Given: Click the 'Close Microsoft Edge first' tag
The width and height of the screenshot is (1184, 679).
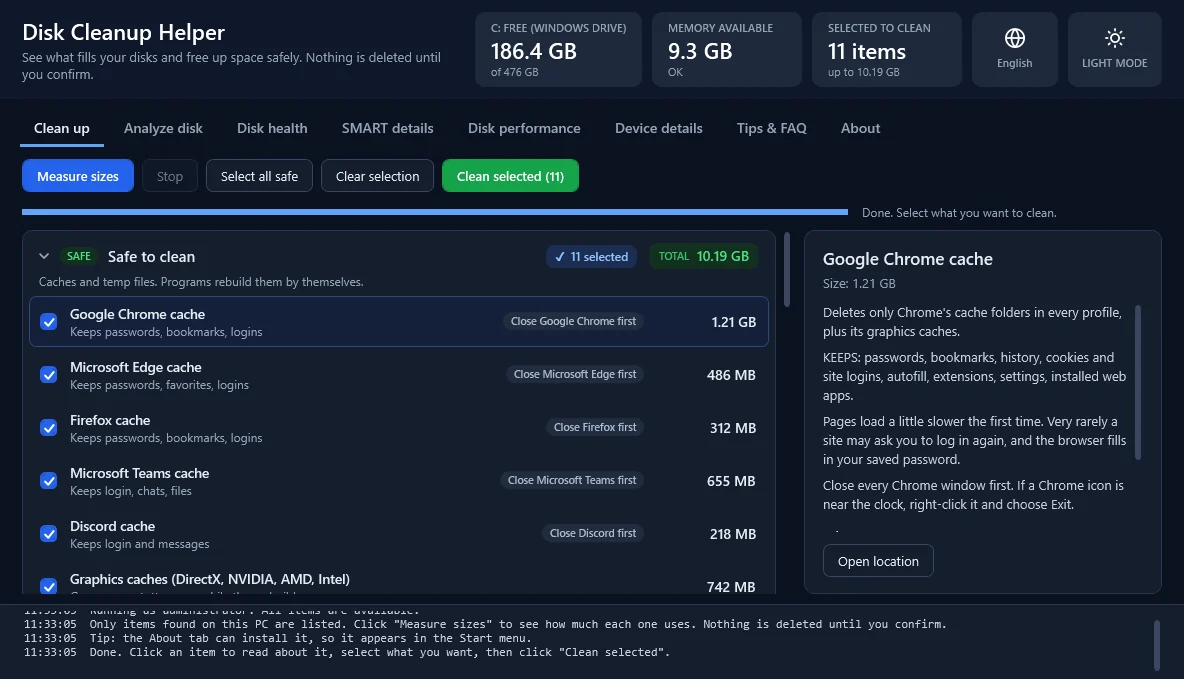Looking at the screenshot, I should (575, 374).
